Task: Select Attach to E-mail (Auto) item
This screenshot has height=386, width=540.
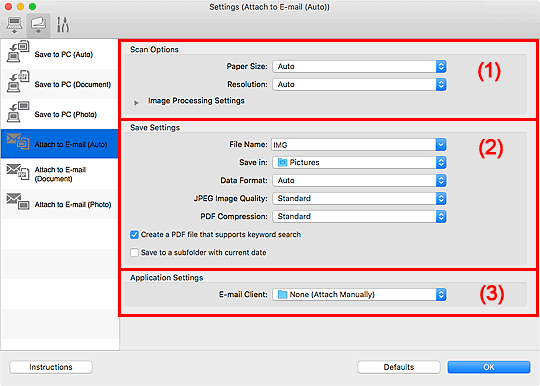Action: pyautogui.click(x=60, y=144)
